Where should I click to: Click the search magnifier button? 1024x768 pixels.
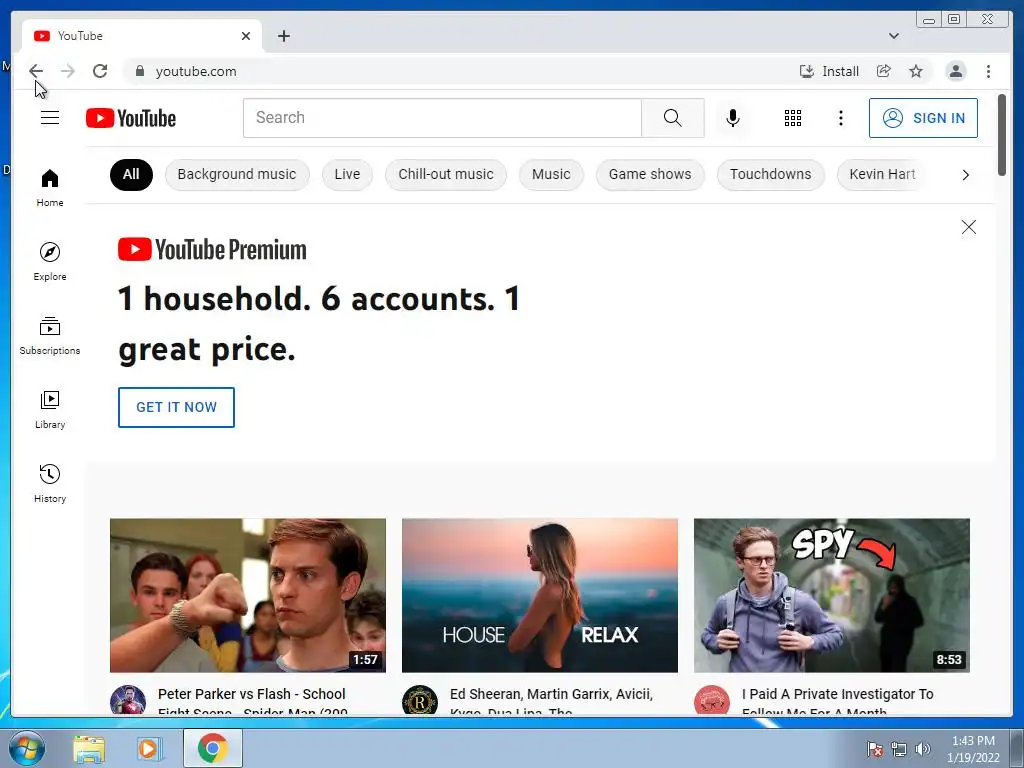point(673,118)
